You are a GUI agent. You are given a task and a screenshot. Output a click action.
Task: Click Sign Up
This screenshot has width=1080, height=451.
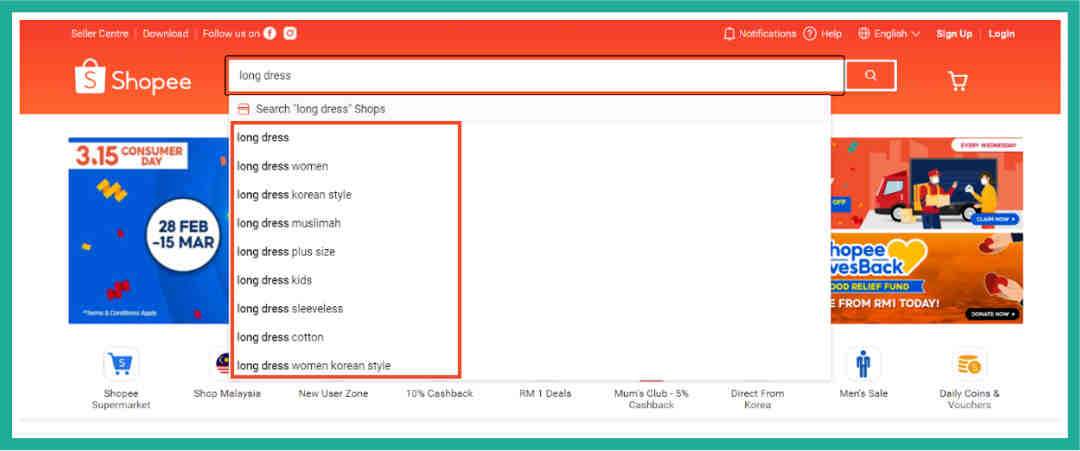[x=954, y=34]
